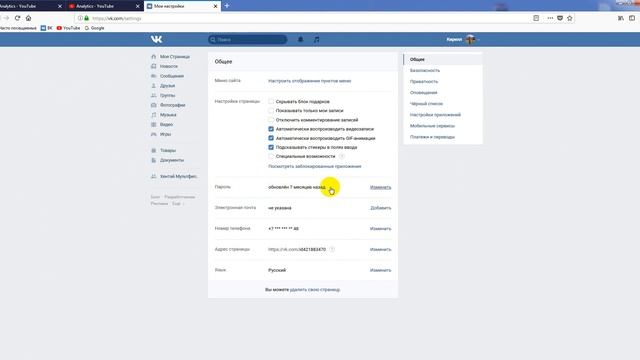Click Добавить next to Электронная почта
The image size is (640, 360).
tap(380, 208)
